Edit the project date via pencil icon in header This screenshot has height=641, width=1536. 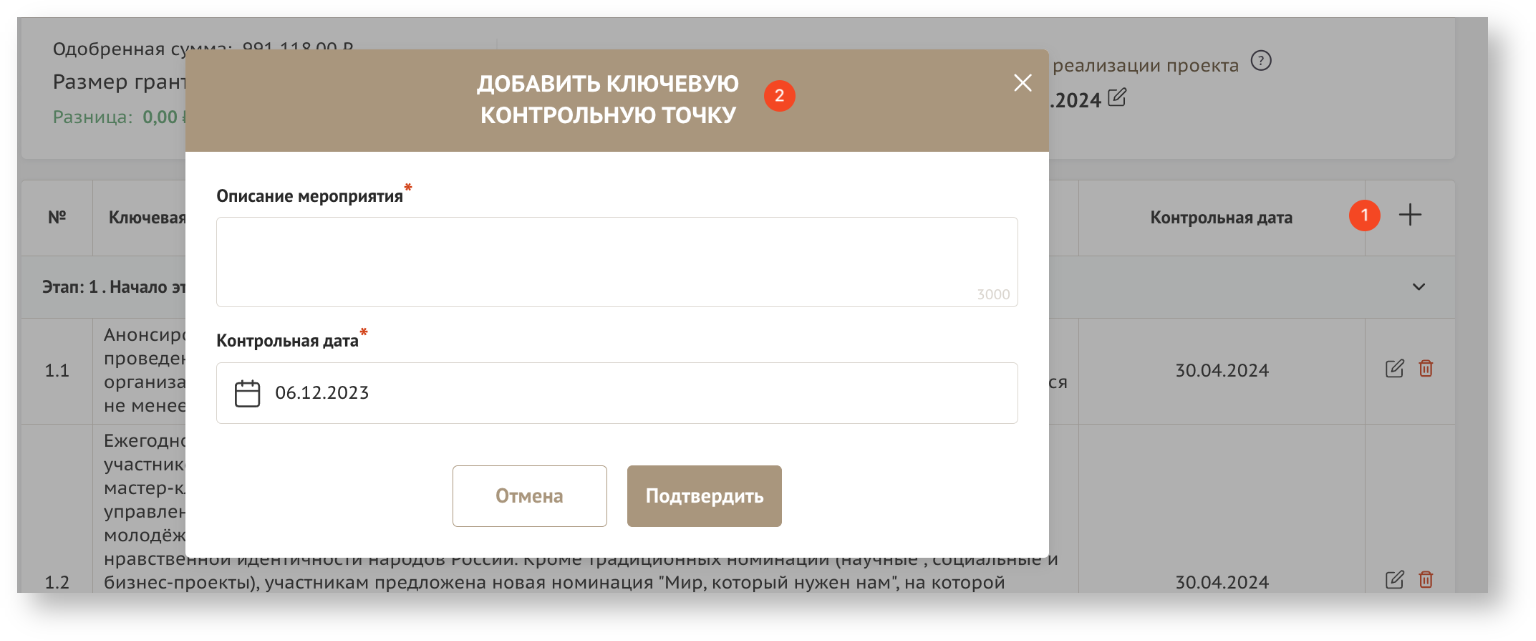1117,98
